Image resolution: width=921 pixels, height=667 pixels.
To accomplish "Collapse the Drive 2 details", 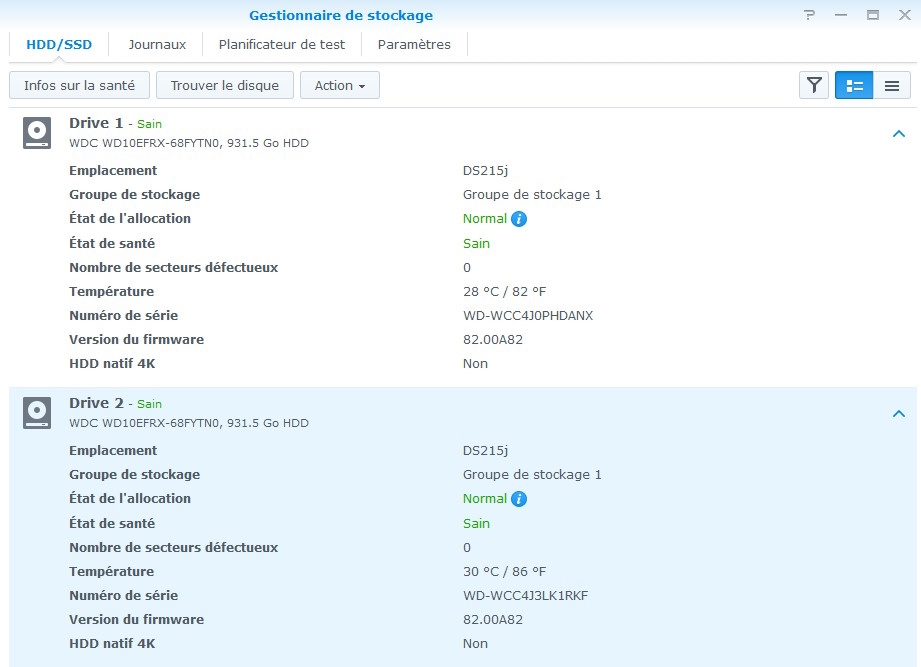I will [898, 414].
